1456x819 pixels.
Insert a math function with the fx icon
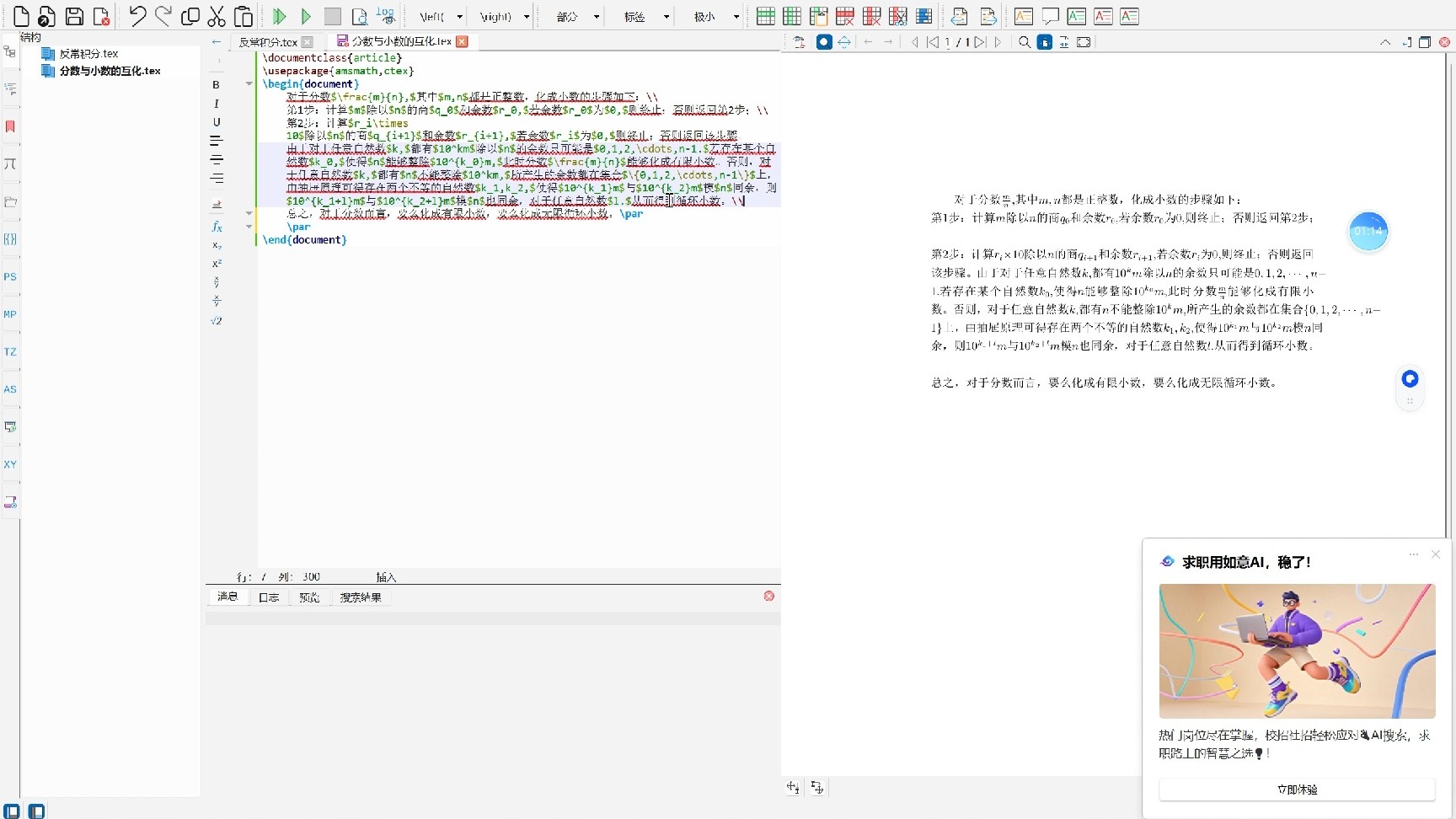pos(217,226)
